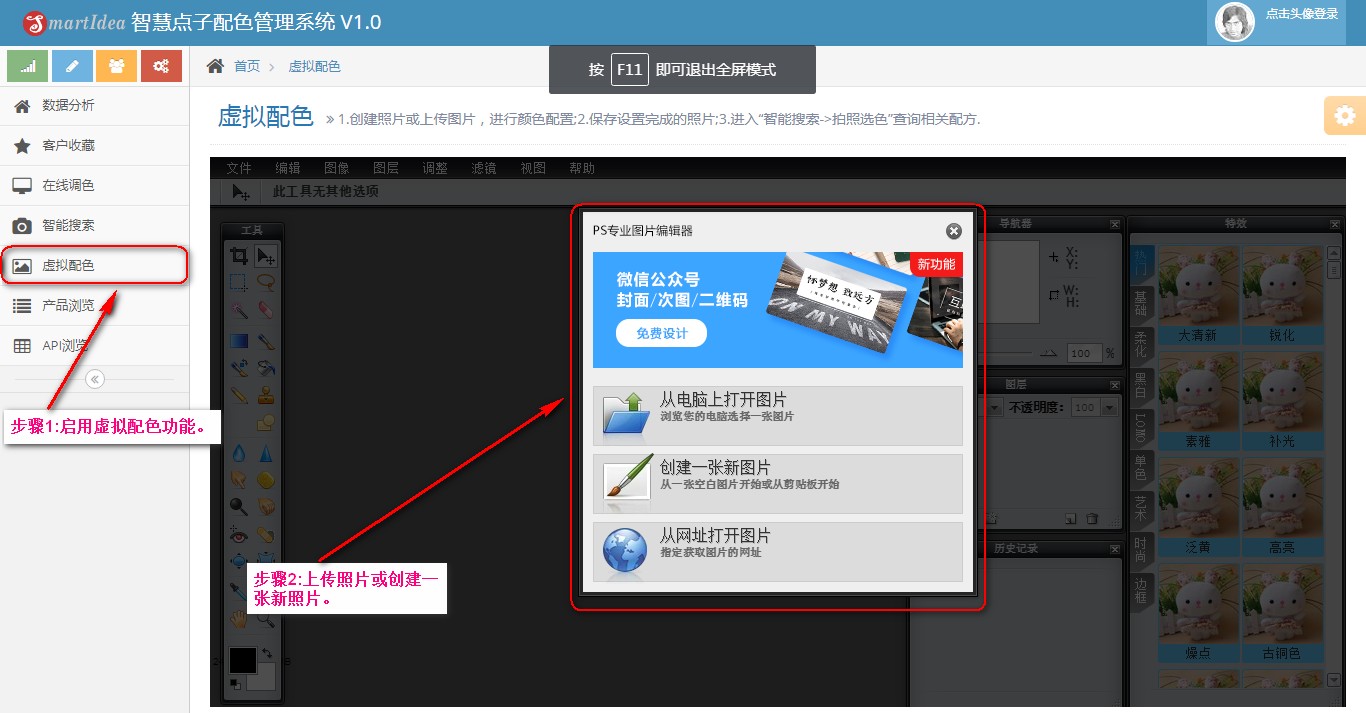Open the 不透明度 opacity dropdown arrow
The image size is (1366, 713).
pos(1109,408)
